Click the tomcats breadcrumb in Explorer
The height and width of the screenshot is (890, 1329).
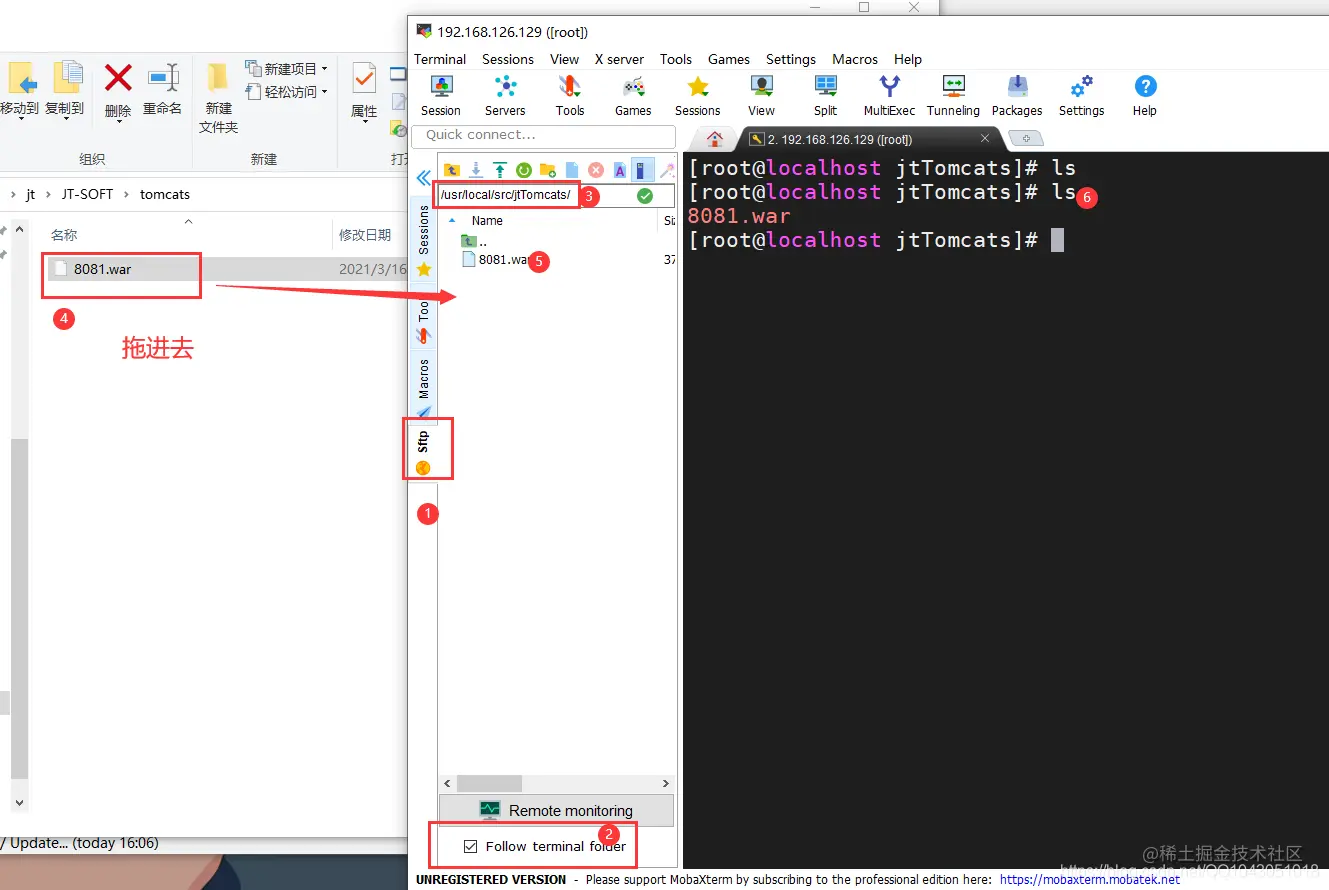(165, 194)
